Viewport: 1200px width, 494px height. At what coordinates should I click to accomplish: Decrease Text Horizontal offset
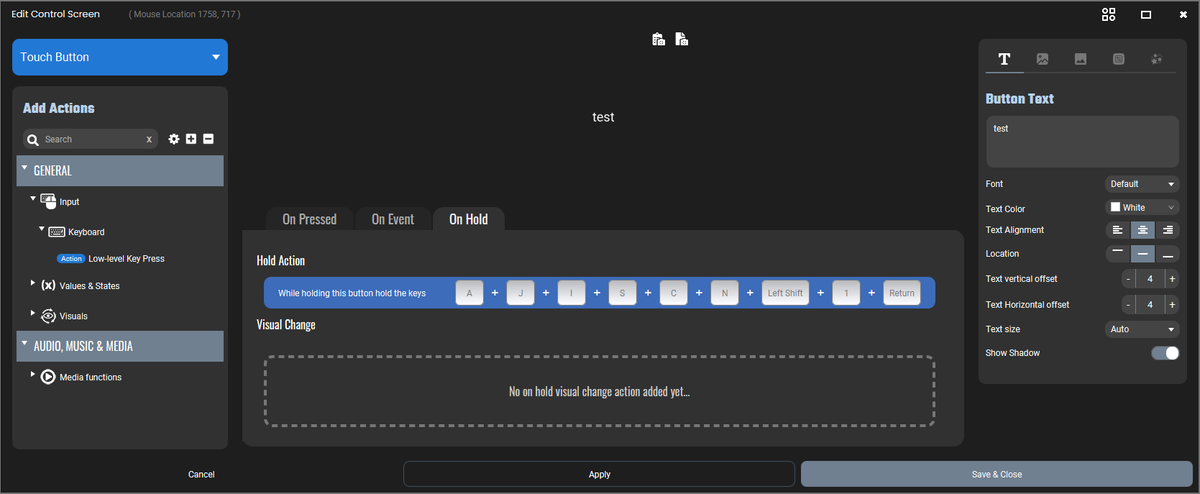tap(1129, 304)
